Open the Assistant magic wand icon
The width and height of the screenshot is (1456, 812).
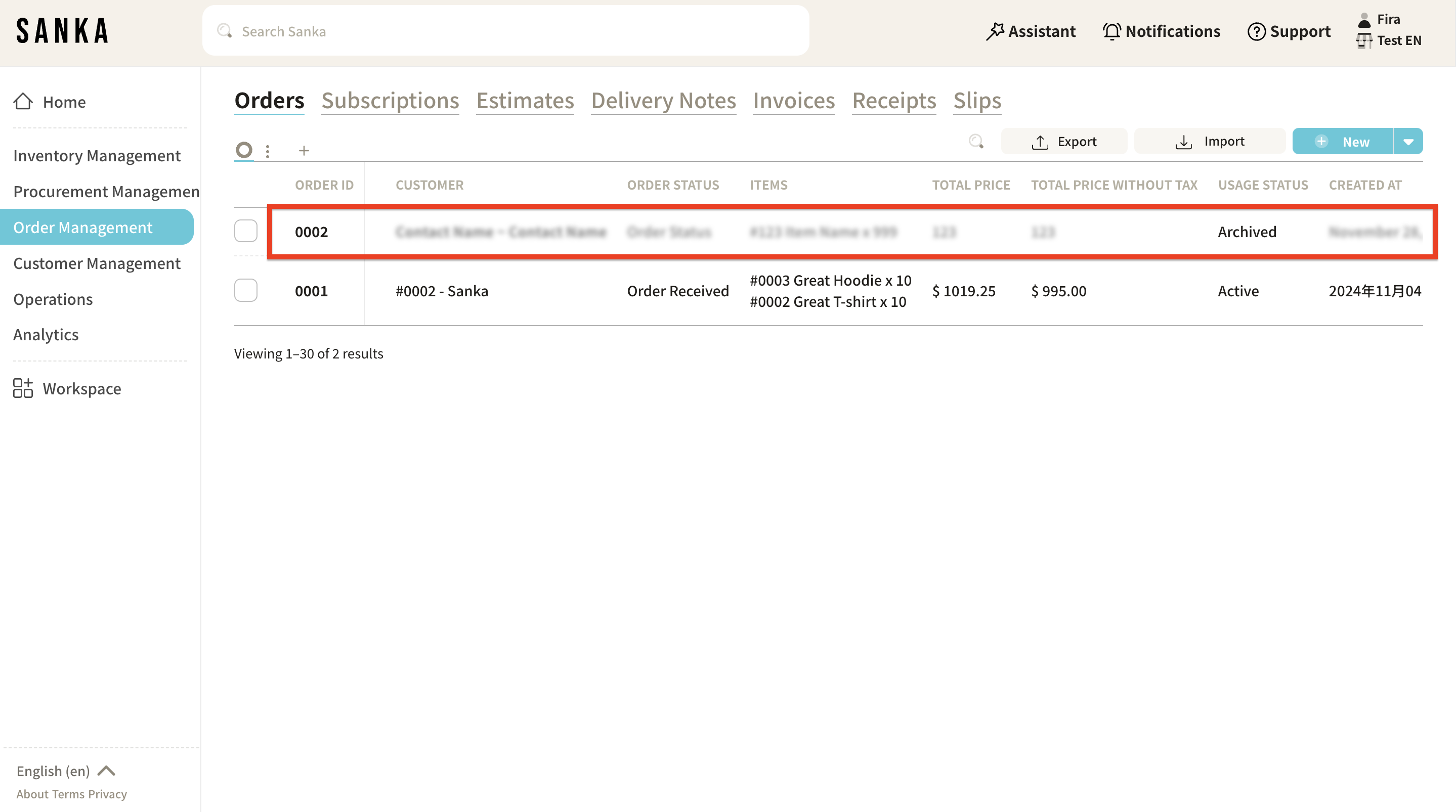995,32
